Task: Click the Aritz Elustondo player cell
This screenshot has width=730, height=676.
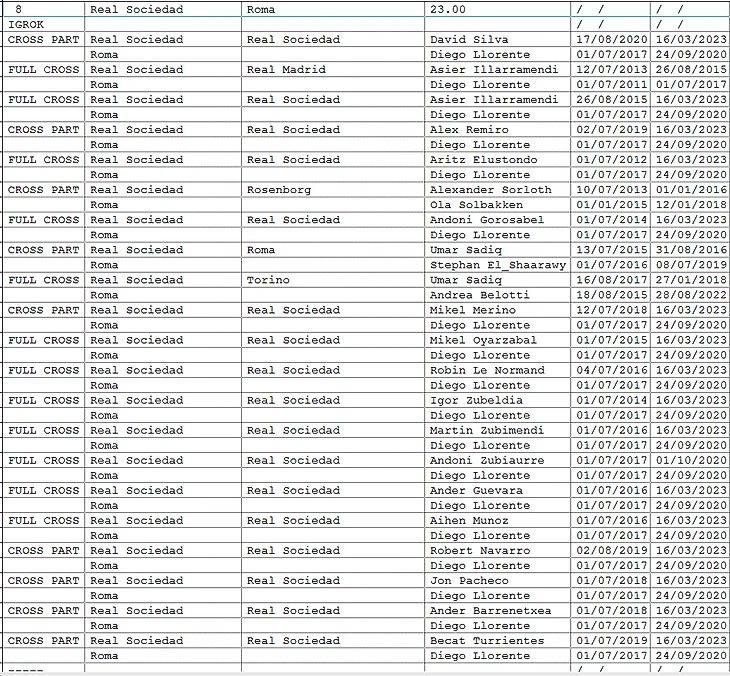Action: coord(497,160)
